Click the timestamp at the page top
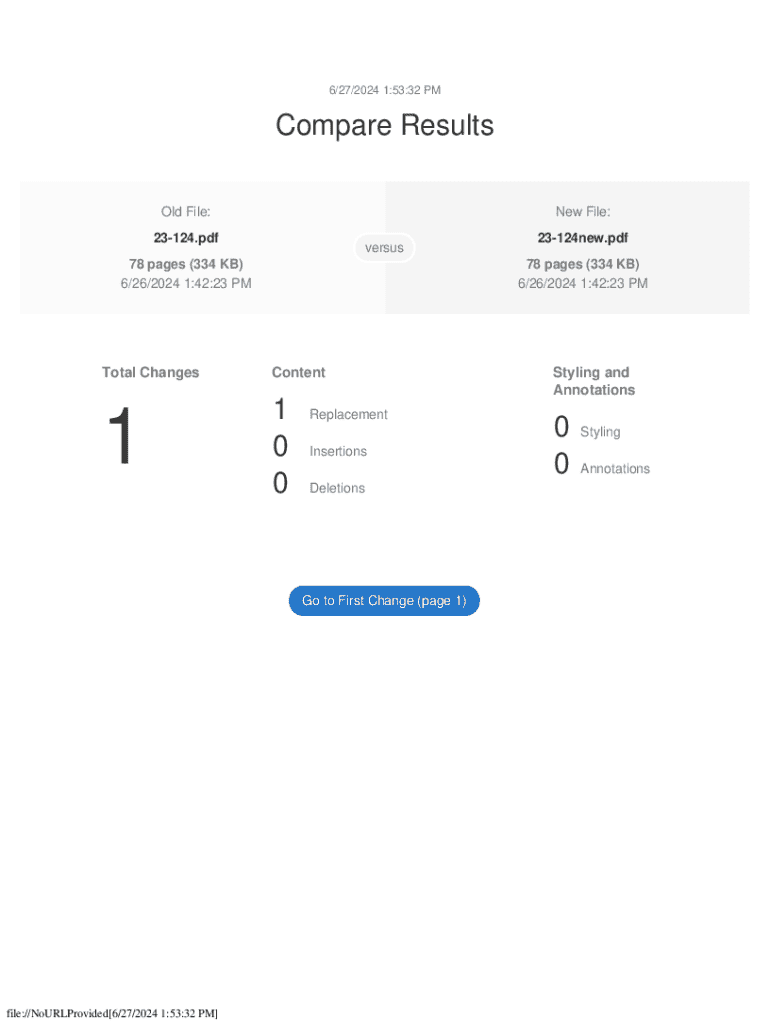The height and width of the screenshot is (1024, 770). pos(384,91)
